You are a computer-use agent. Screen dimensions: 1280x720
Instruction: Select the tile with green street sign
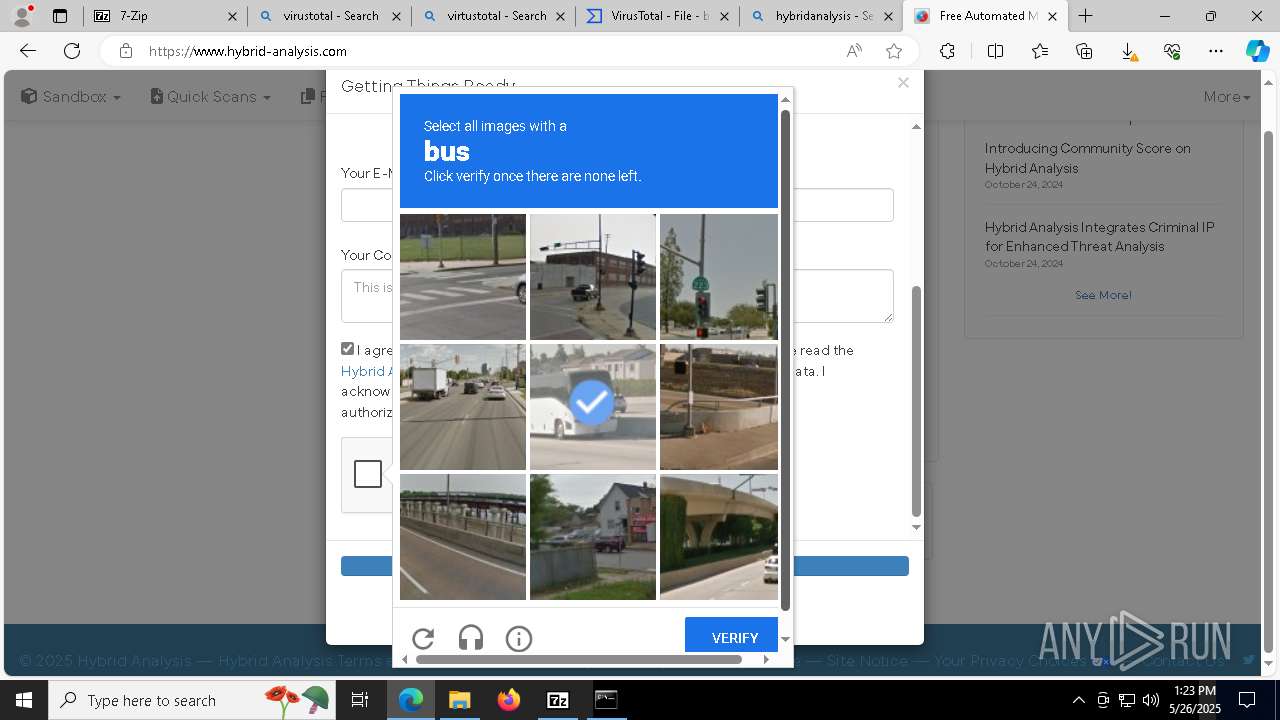(x=719, y=277)
